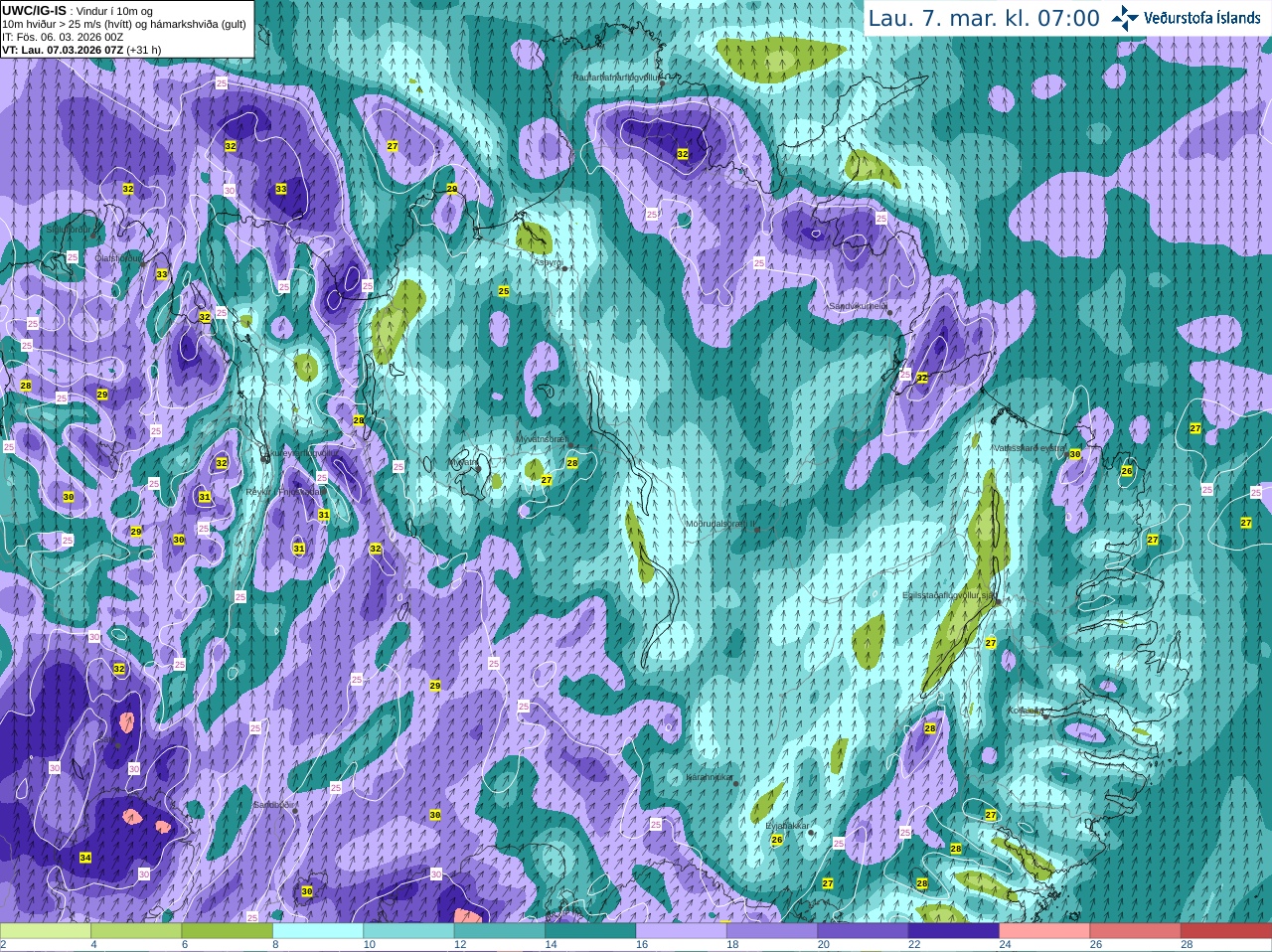1272x952 pixels.
Task: Pick the 16–18 m/s lavender legend swatch
Action: pyautogui.click(x=681, y=931)
